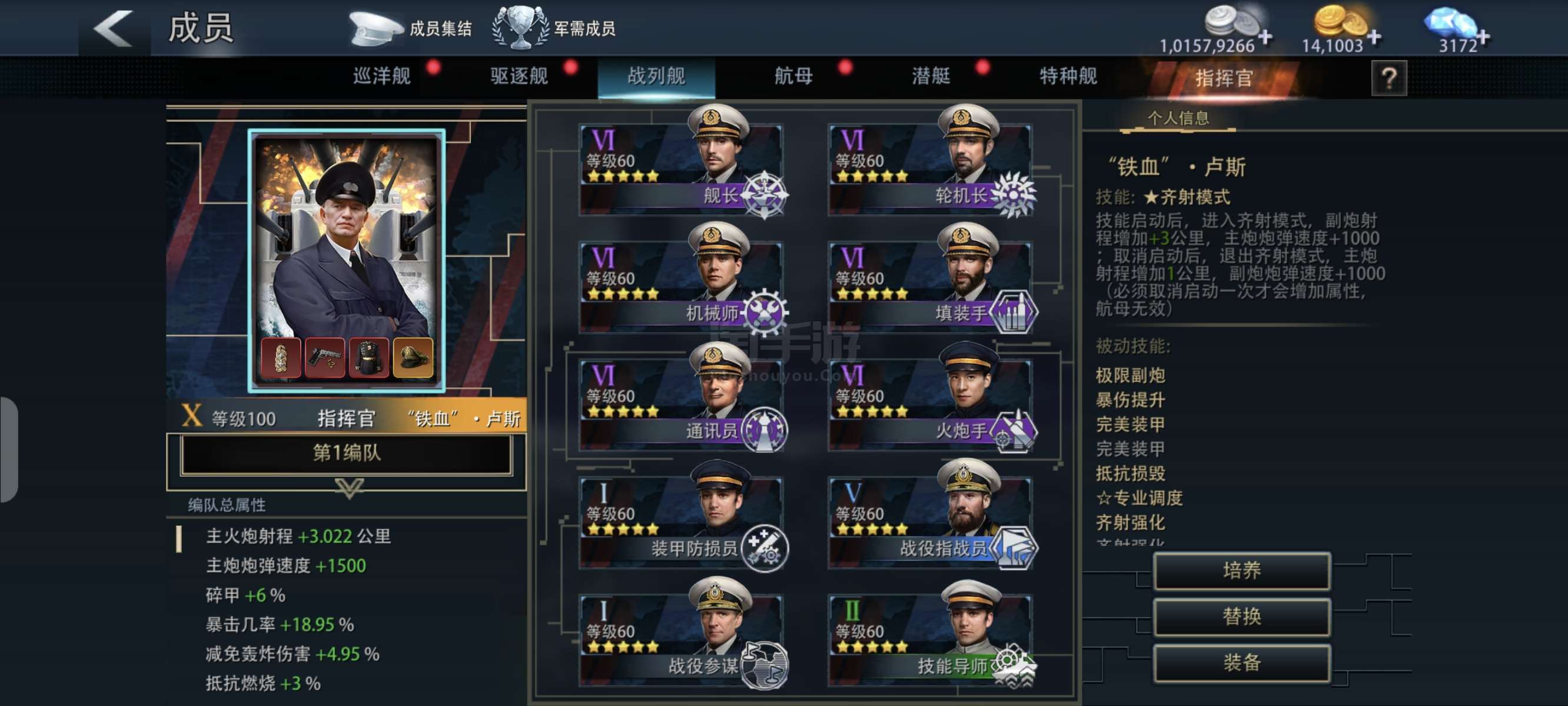Select the 舰长 crew member card
Image resolution: width=1568 pixels, height=706 pixels.
[680, 163]
